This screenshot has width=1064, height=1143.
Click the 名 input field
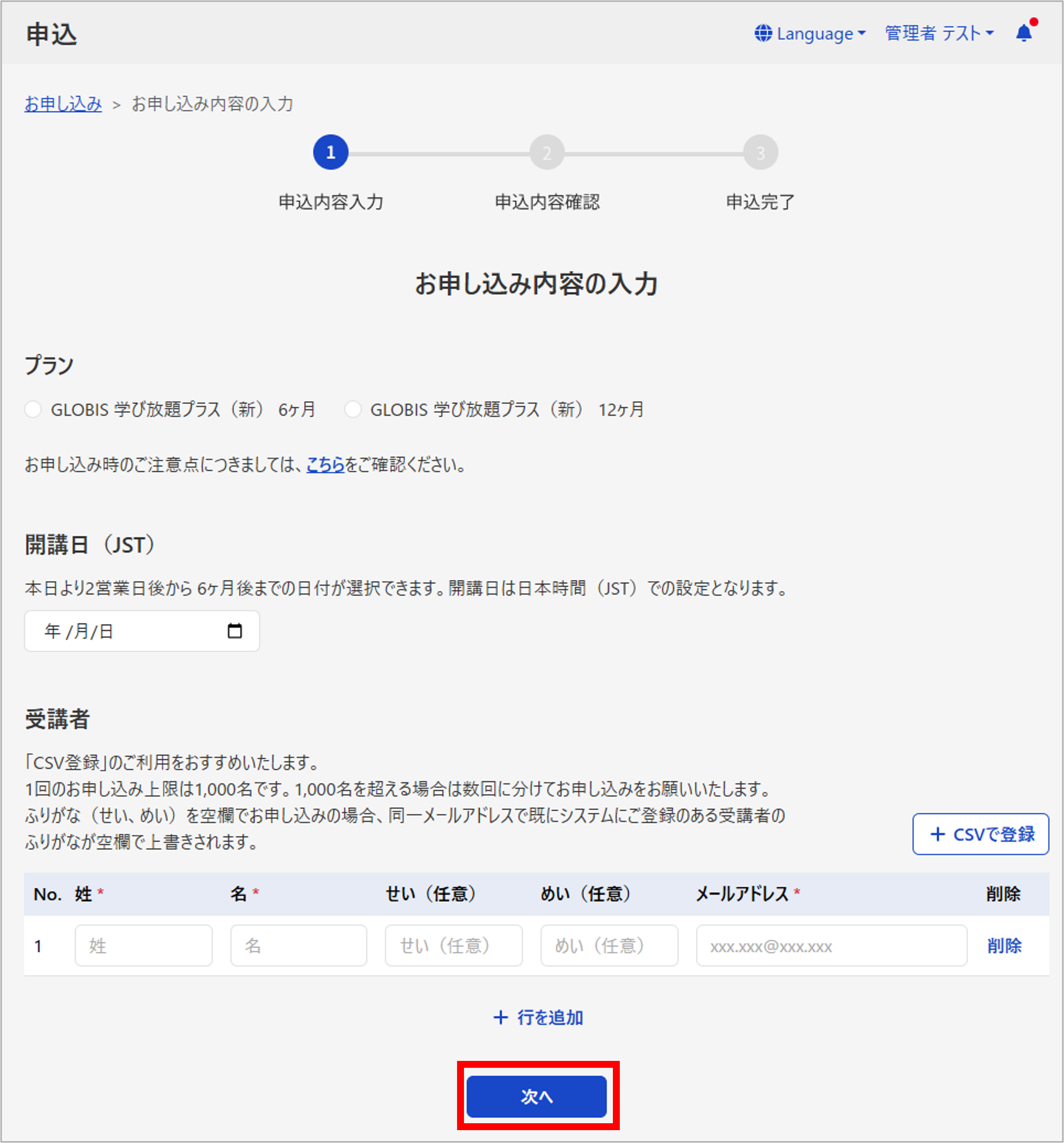point(298,945)
